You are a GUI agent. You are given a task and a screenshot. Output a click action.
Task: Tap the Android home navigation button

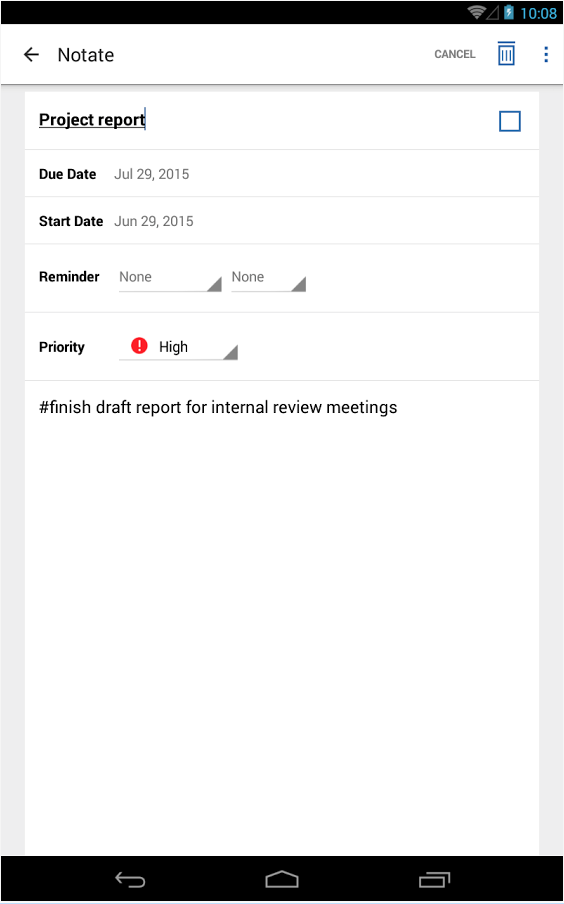coord(282,880)
